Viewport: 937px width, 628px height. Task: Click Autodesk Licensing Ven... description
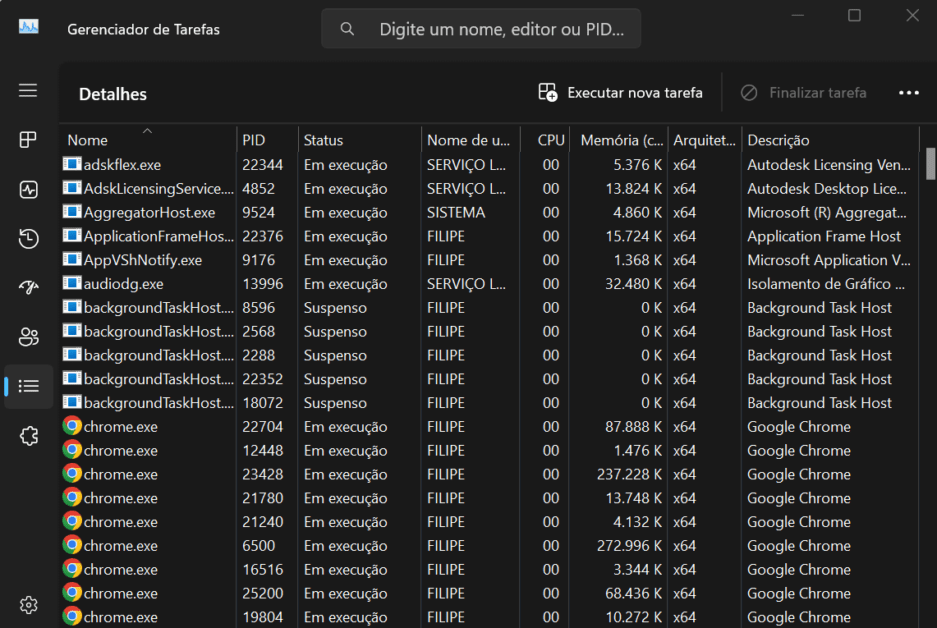click(x=829, y=165)
